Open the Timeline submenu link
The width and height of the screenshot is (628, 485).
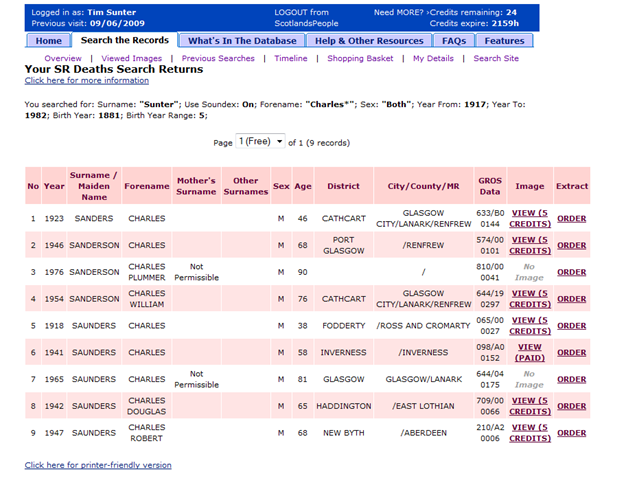coord(291,59)
